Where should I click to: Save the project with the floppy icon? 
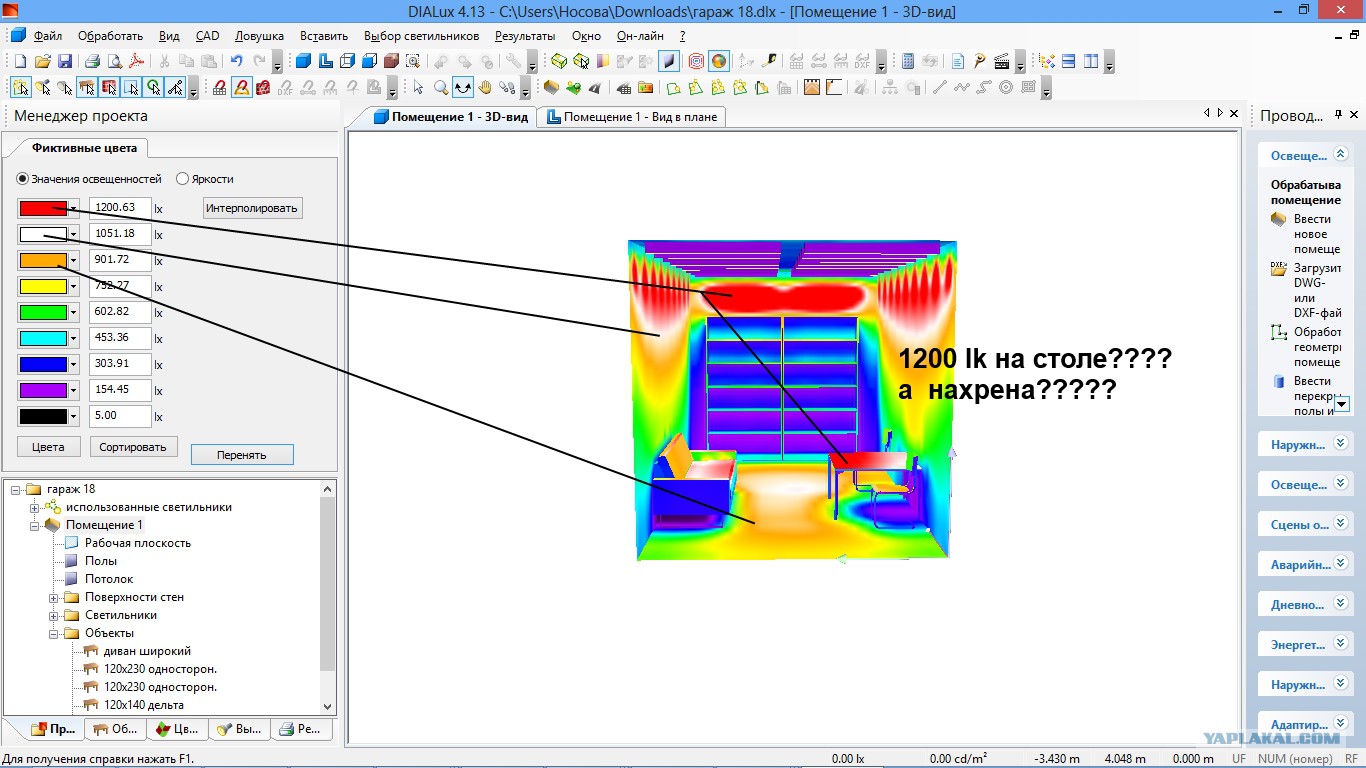65,61
